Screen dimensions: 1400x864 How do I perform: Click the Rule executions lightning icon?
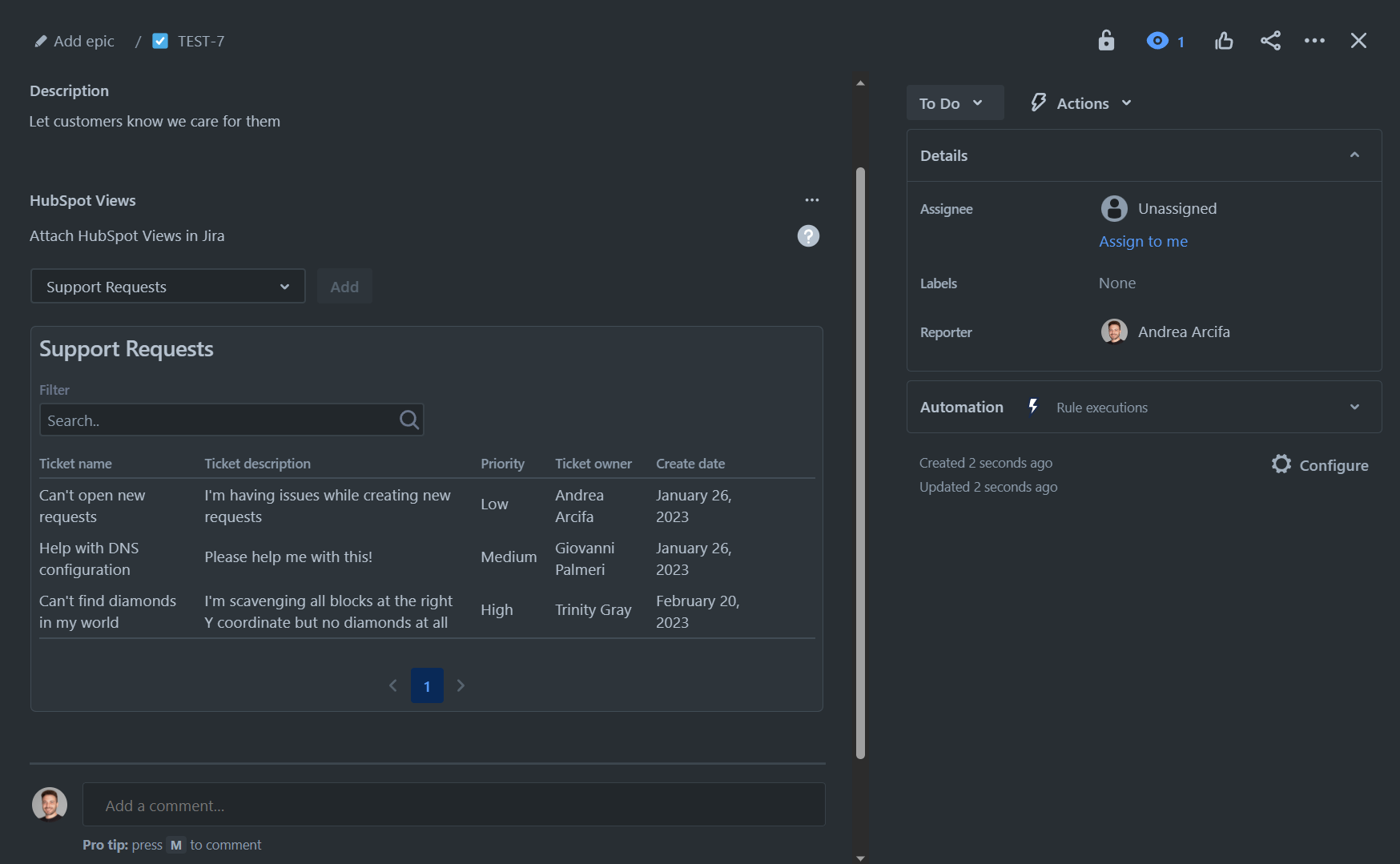pyautogui.click(x=1033, y=406)
